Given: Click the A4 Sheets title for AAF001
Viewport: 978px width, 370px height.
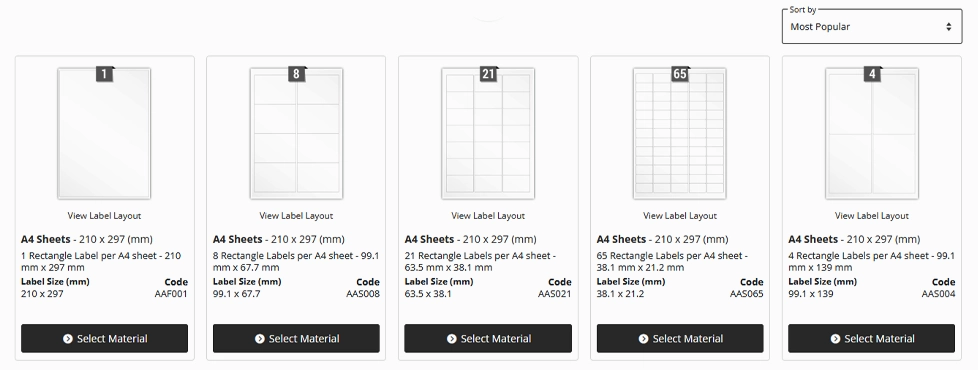Looking at the screenshot, I should (46, 239).
